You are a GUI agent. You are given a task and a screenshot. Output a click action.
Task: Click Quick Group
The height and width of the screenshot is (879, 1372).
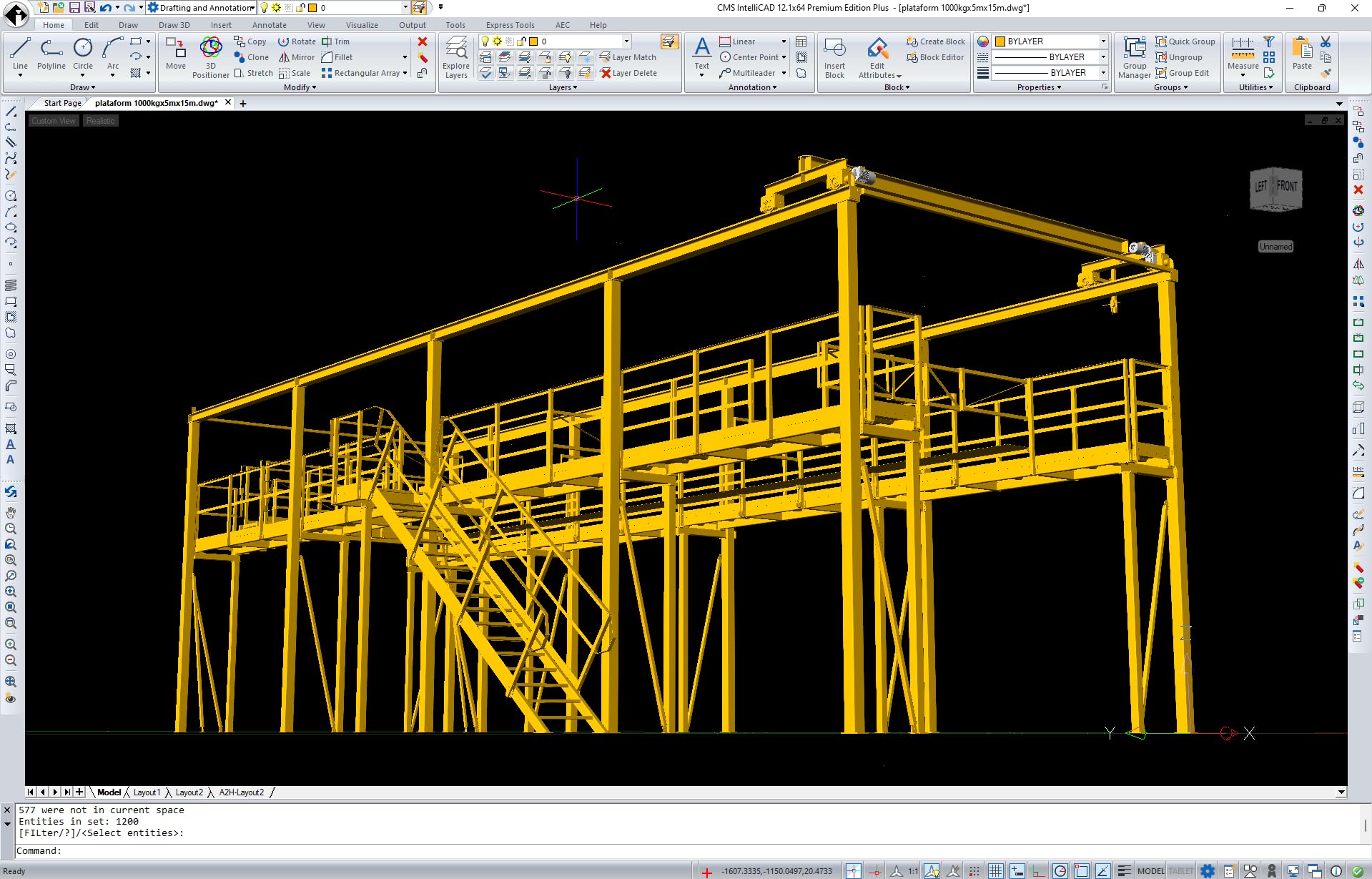coord(1185,41)
